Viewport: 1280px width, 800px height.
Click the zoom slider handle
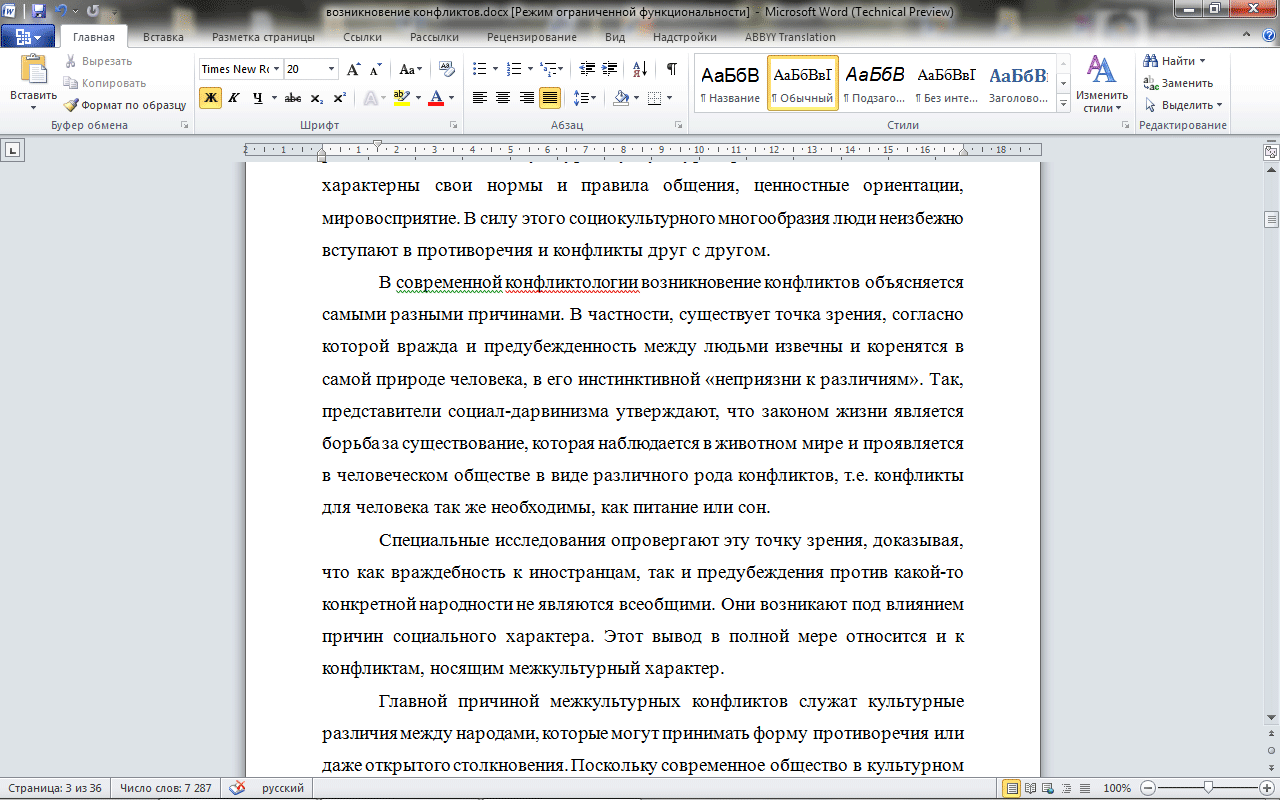click(1209, 788)
